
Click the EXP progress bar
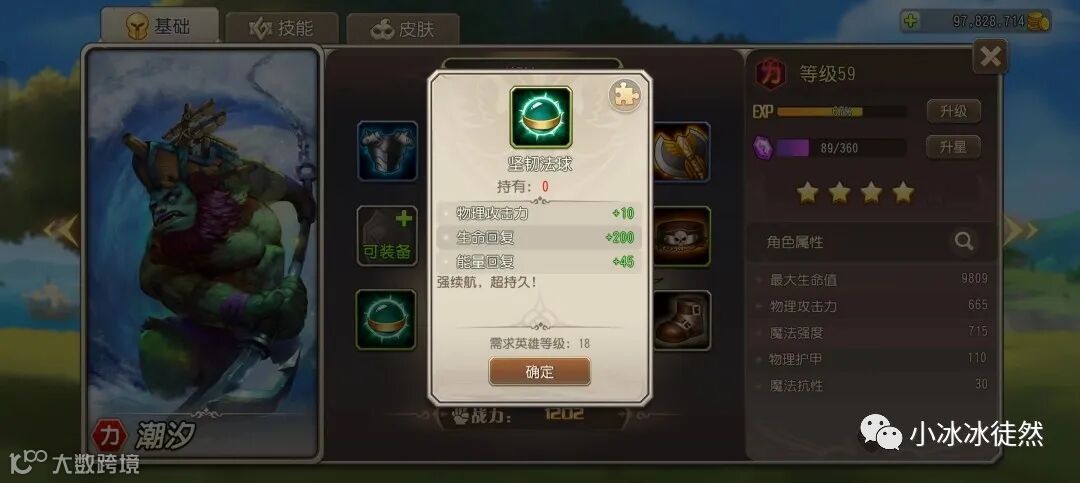pyautogui.click(x=840, y=112)
